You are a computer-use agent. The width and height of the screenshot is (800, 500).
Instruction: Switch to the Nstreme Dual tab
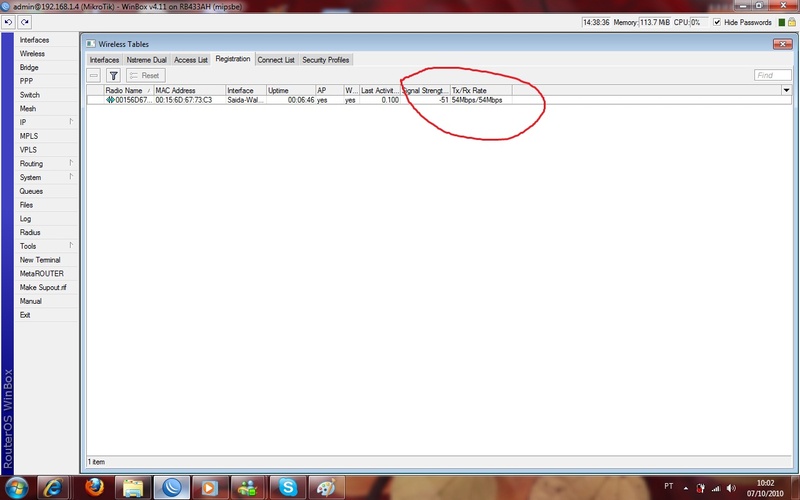click(146, 60)
